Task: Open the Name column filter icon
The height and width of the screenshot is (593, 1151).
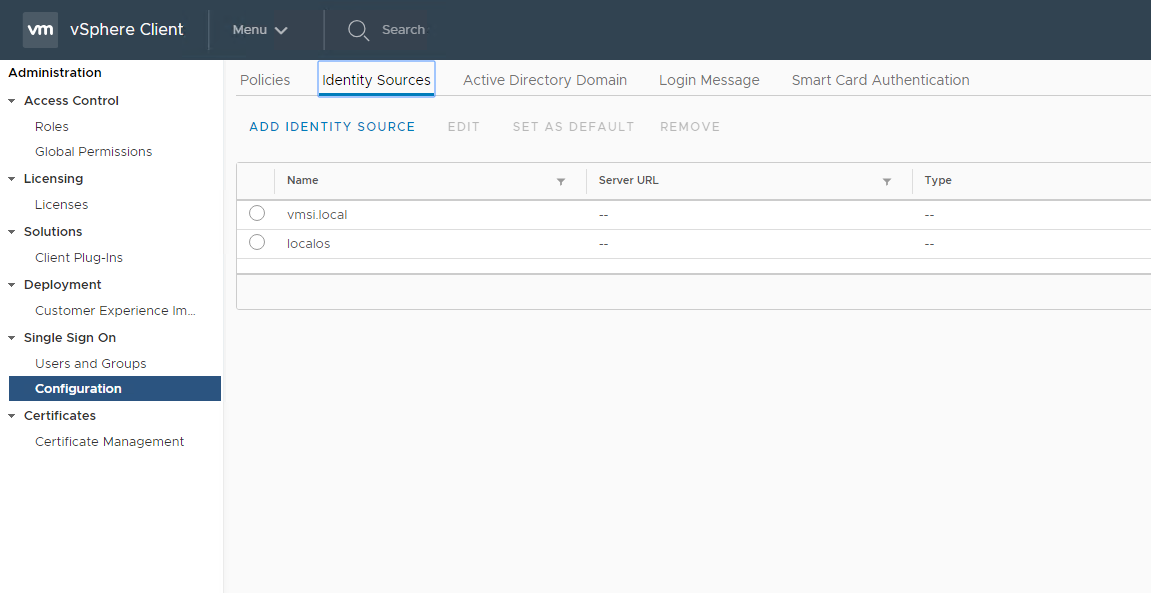Action: click(561, 181)
